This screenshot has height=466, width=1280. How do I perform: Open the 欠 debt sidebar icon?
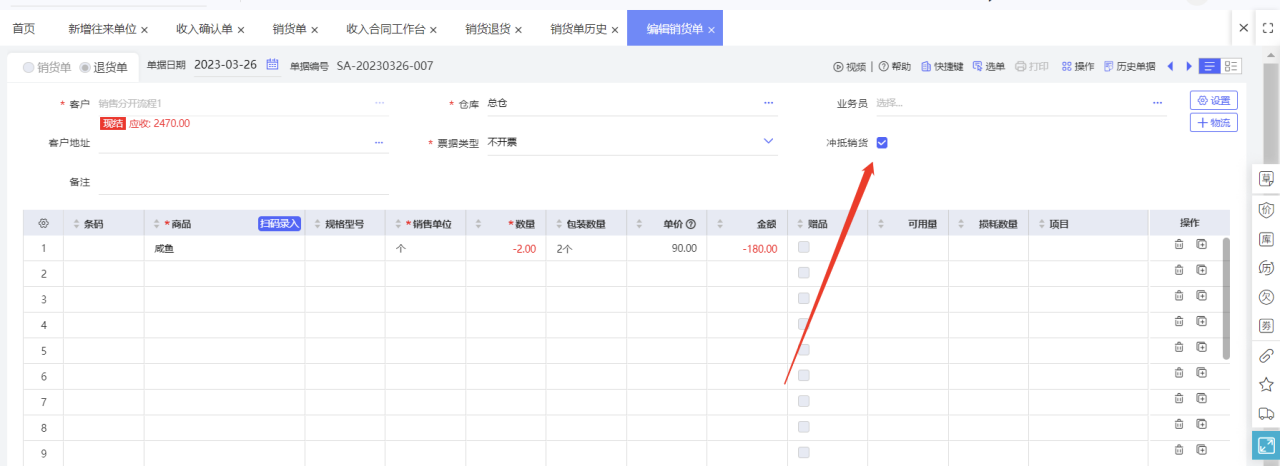click(1265, 297)
